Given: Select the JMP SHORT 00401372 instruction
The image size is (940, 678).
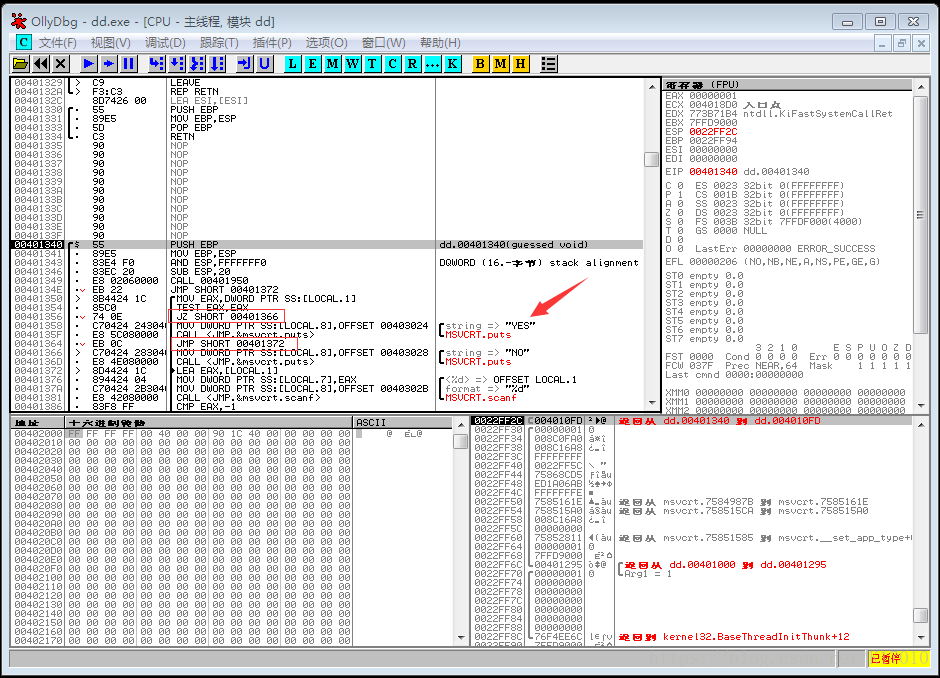Looking at the screenshot, I should 230,343.
